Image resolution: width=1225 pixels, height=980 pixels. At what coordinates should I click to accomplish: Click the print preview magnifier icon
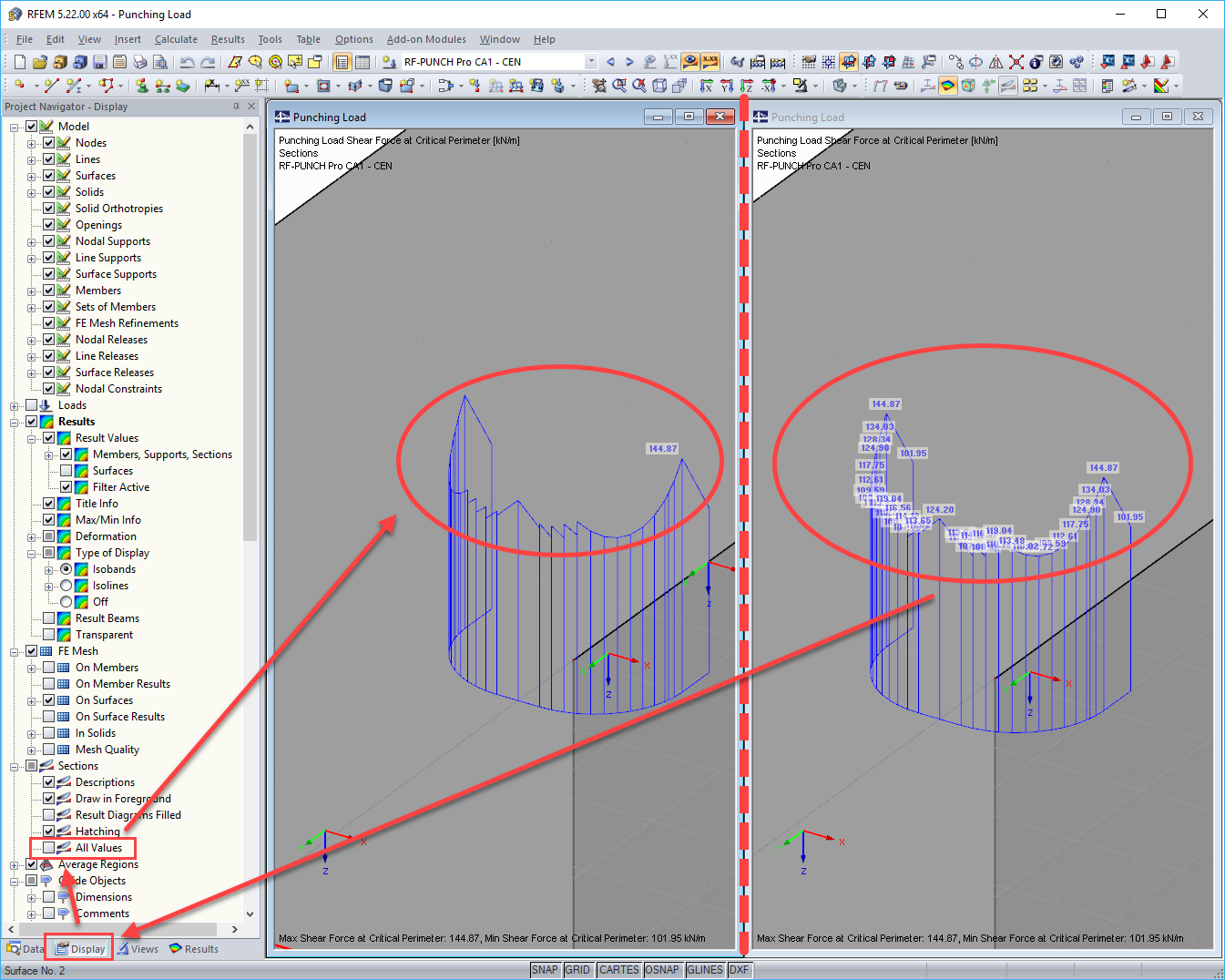tap(160, 62)
